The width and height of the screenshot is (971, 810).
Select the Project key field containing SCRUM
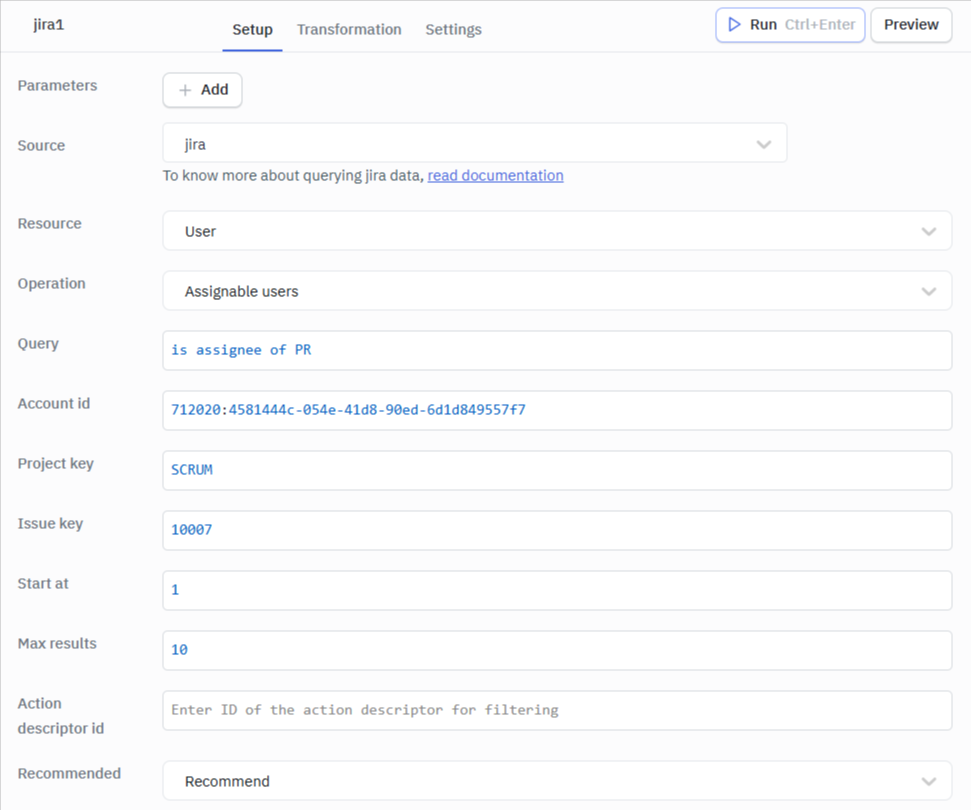557,470
